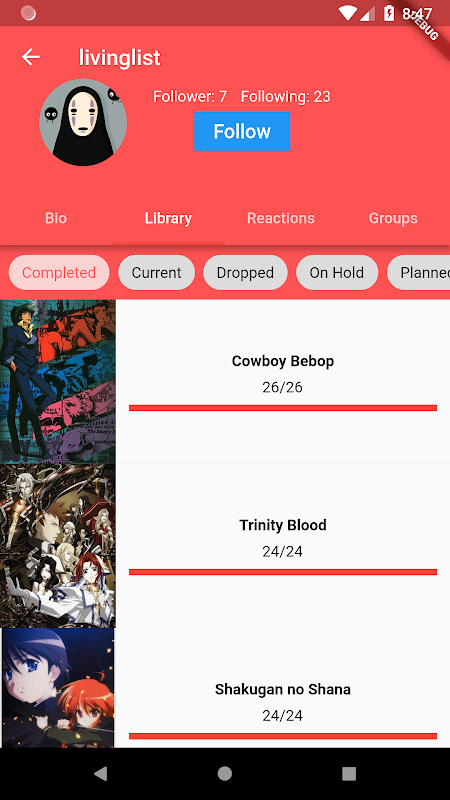
Task: Open the livinglist profile avatar
Action: click(x=83, y=122)
